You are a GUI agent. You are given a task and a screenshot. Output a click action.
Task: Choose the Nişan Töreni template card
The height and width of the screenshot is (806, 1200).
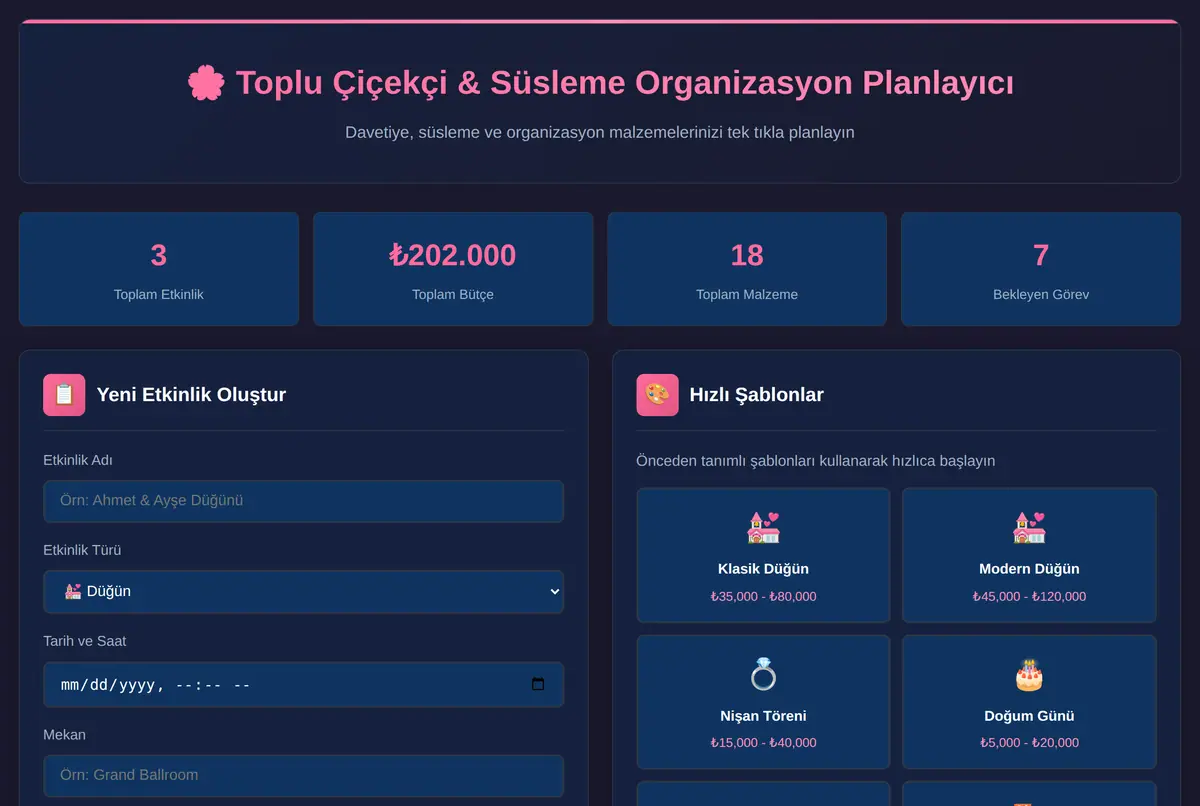pos(763,702)
